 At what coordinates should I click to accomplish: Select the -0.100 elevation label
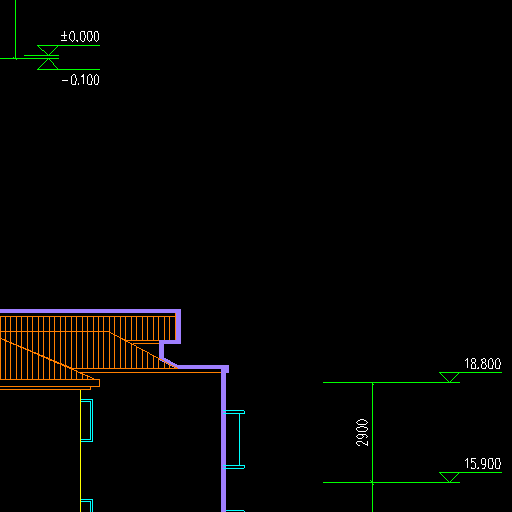tap(80, 80)
